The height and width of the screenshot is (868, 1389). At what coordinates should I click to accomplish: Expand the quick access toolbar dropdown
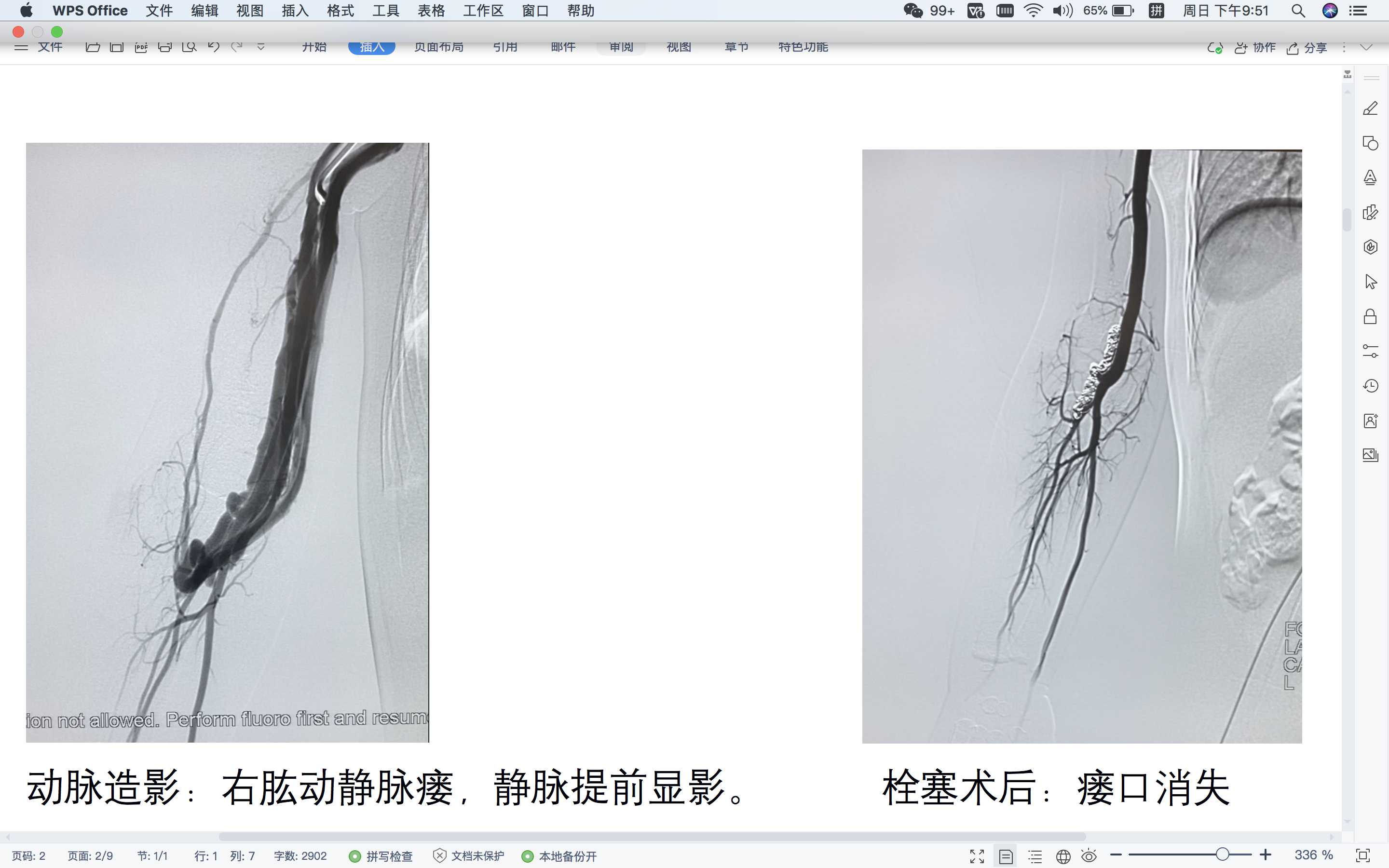[260, 47]
